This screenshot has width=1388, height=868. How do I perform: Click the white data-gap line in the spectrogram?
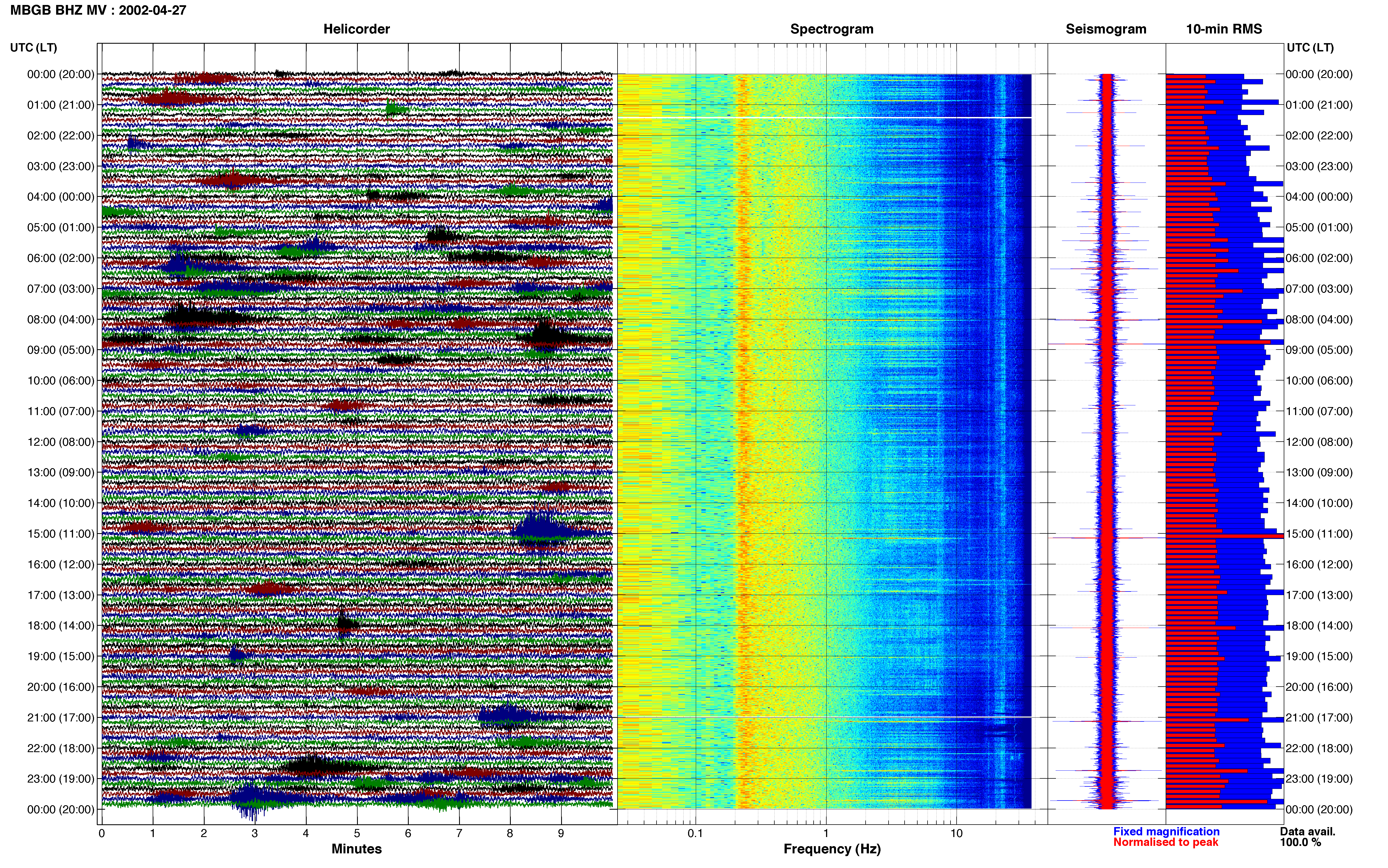824,118
